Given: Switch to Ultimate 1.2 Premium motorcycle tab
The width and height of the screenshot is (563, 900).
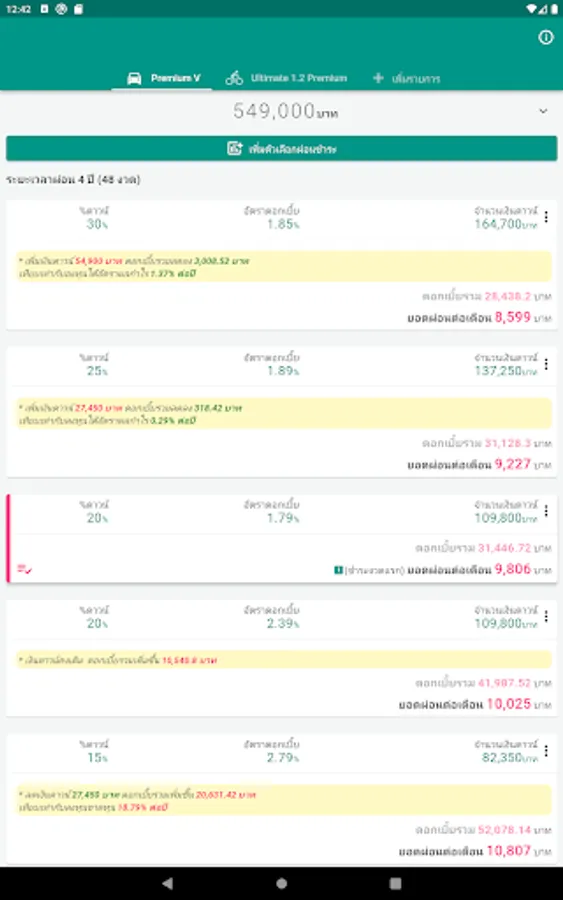Looking at the screenshot, I should point(286,78).
